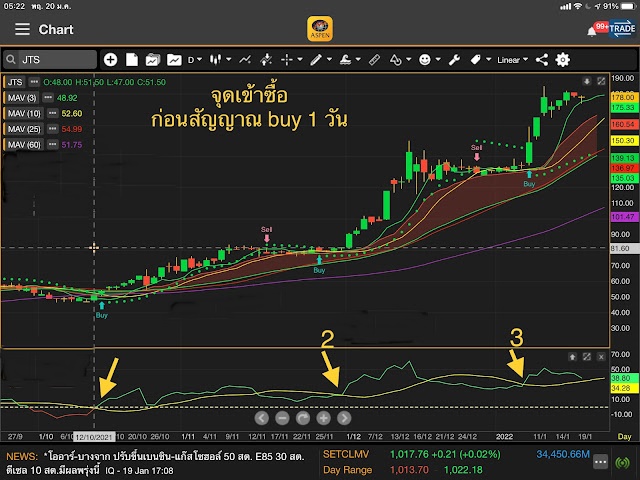
Task: Select the MAV (25) indicator label
Action: point(24,129)
